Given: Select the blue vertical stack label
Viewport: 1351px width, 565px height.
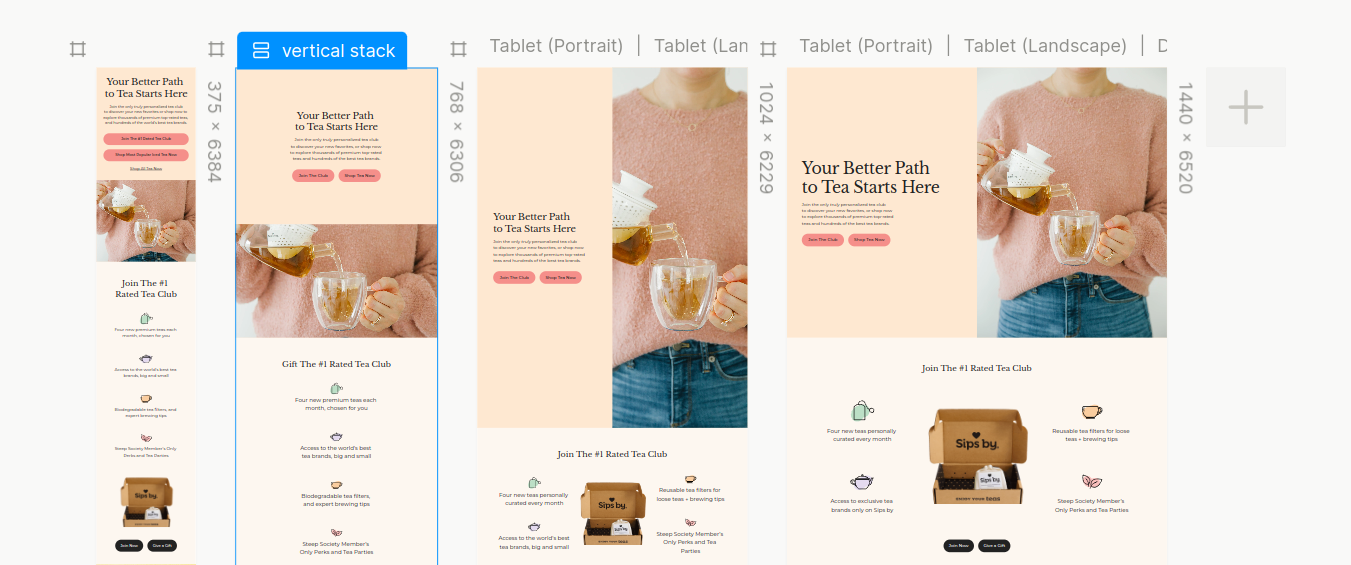Looking at the screenshot, I should coord(322,50).
